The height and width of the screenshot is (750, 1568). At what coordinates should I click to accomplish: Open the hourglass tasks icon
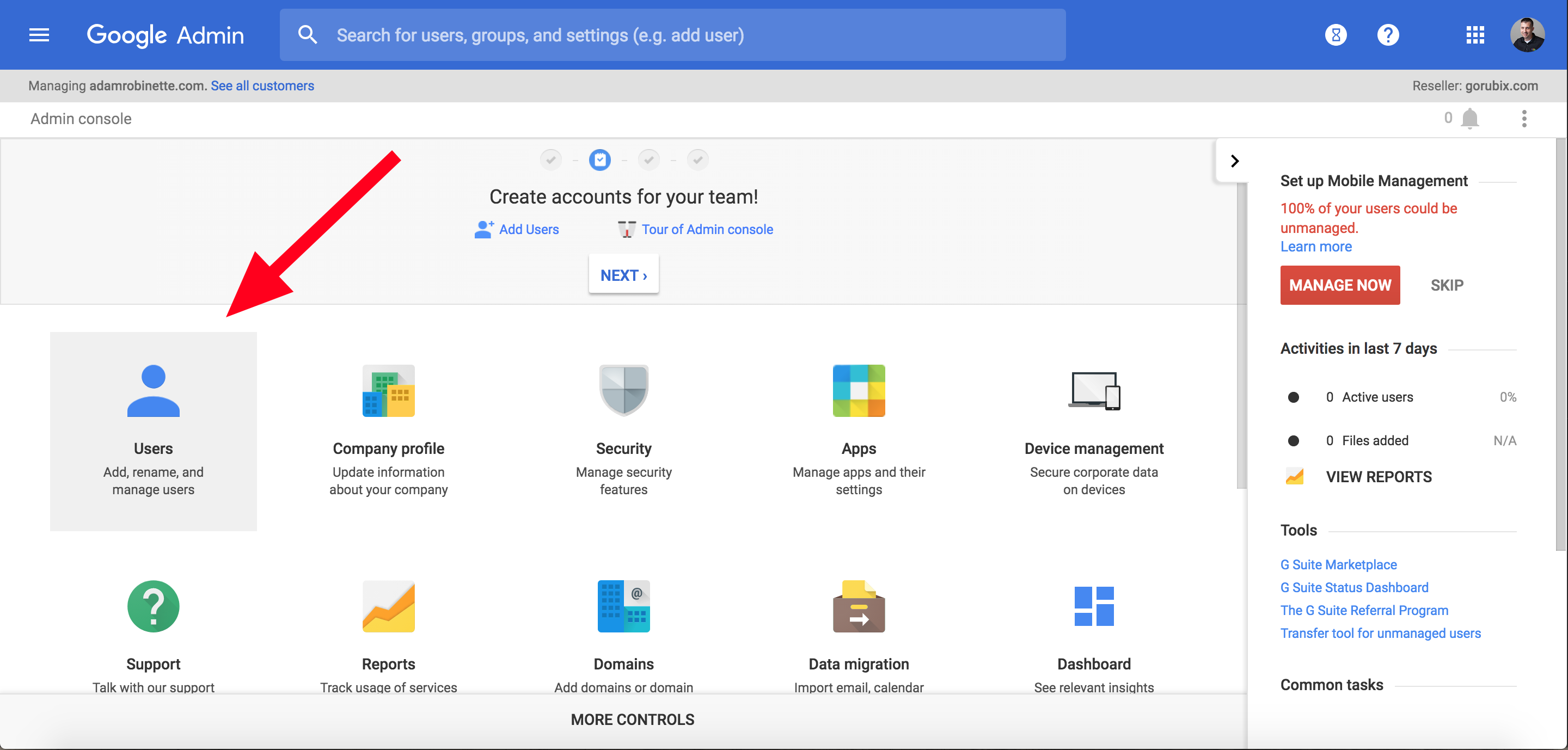click(1336, 35)
